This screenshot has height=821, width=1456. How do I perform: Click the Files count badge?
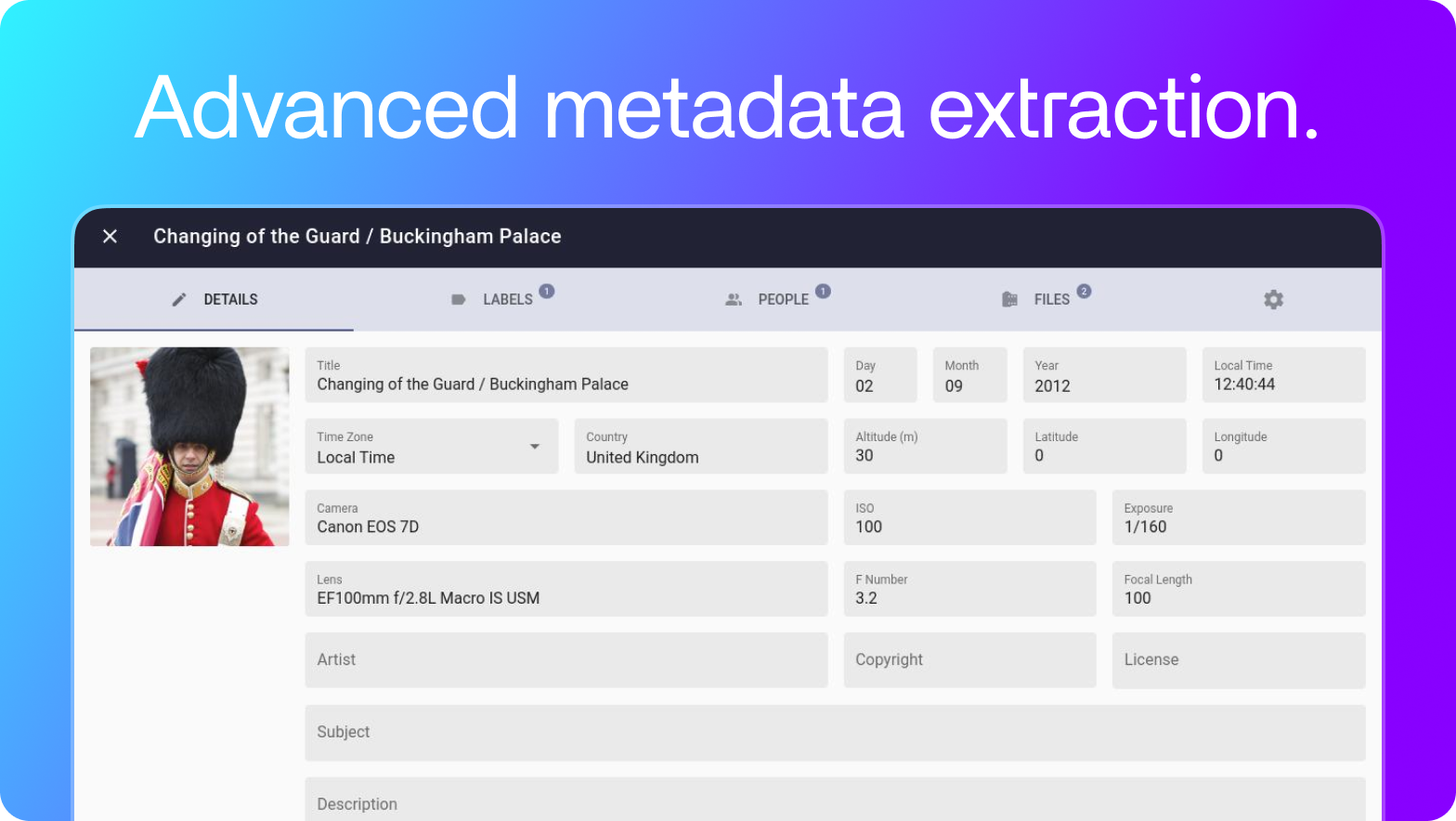pos(1084,291)
